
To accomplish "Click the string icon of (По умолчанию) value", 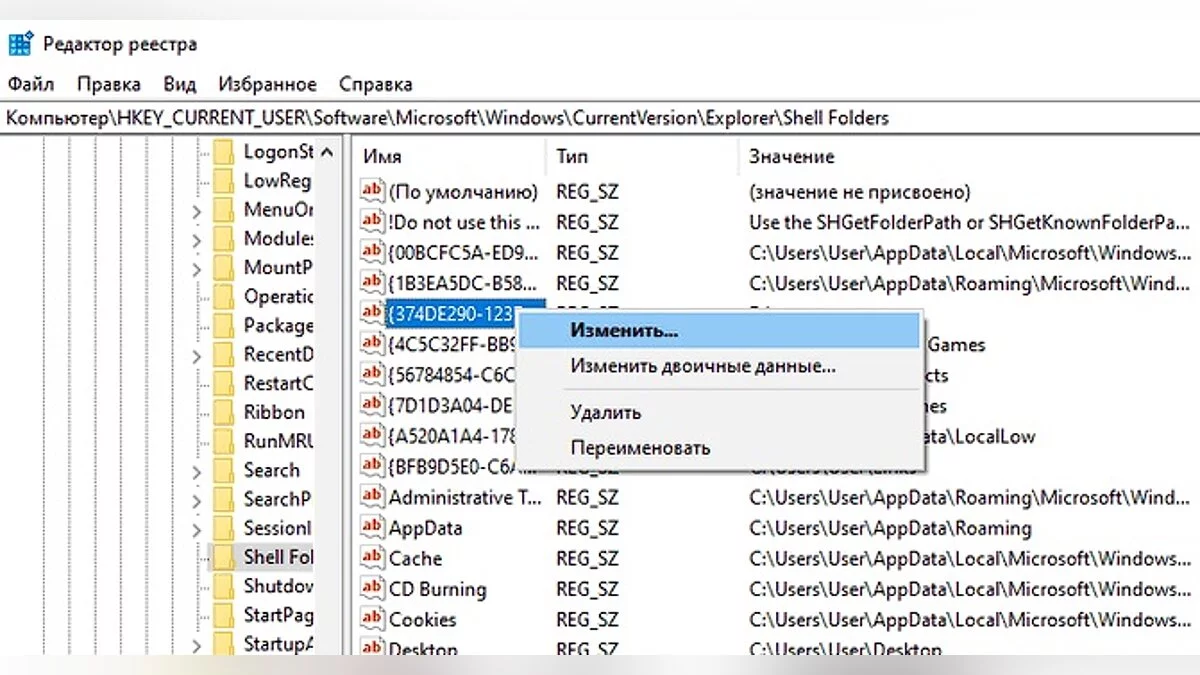I will (373, 191).
